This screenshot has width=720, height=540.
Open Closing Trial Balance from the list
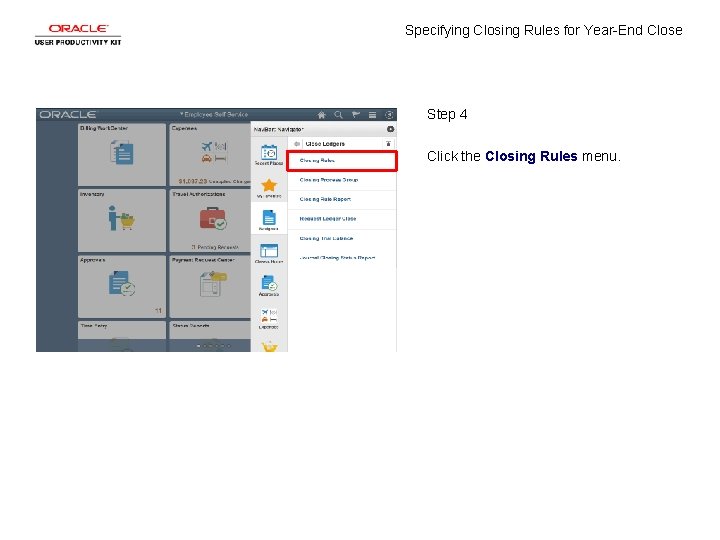coord(342,238)
